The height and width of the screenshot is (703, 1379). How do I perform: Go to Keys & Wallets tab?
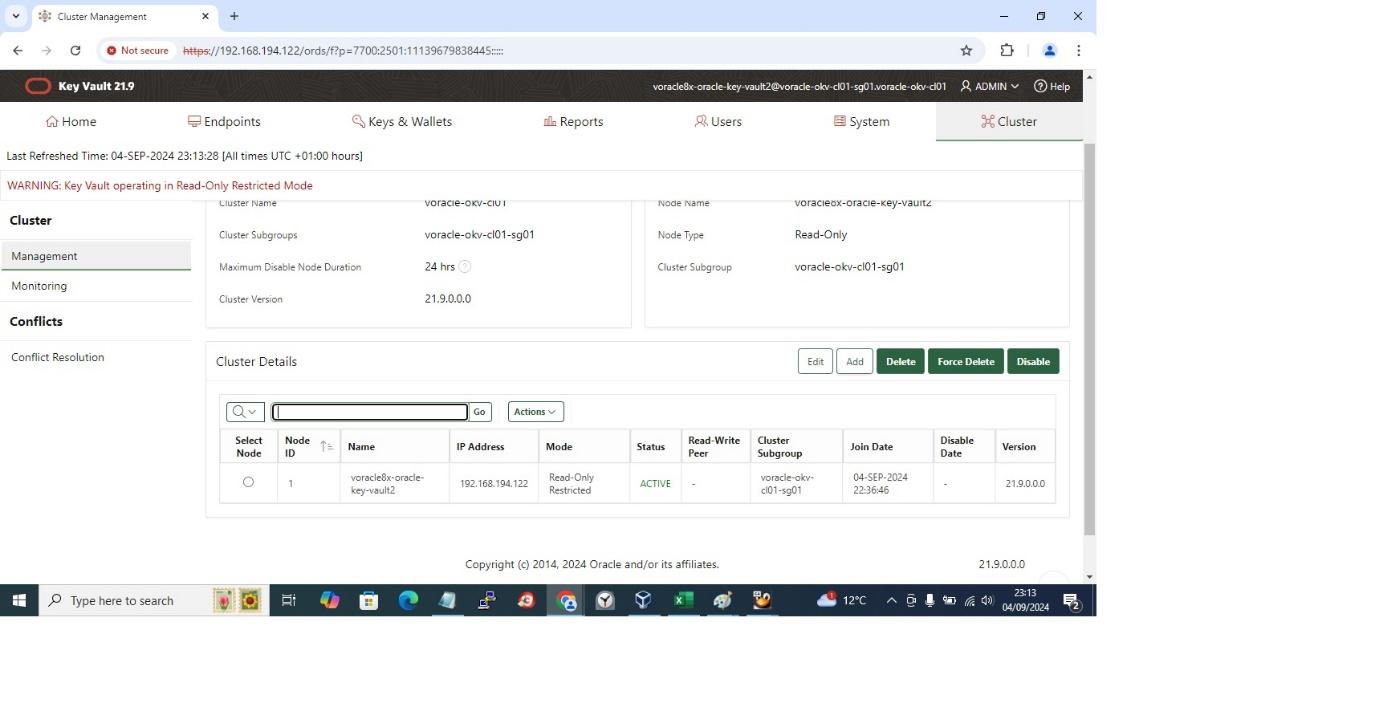pyautogui.click(x=402, y=121)
